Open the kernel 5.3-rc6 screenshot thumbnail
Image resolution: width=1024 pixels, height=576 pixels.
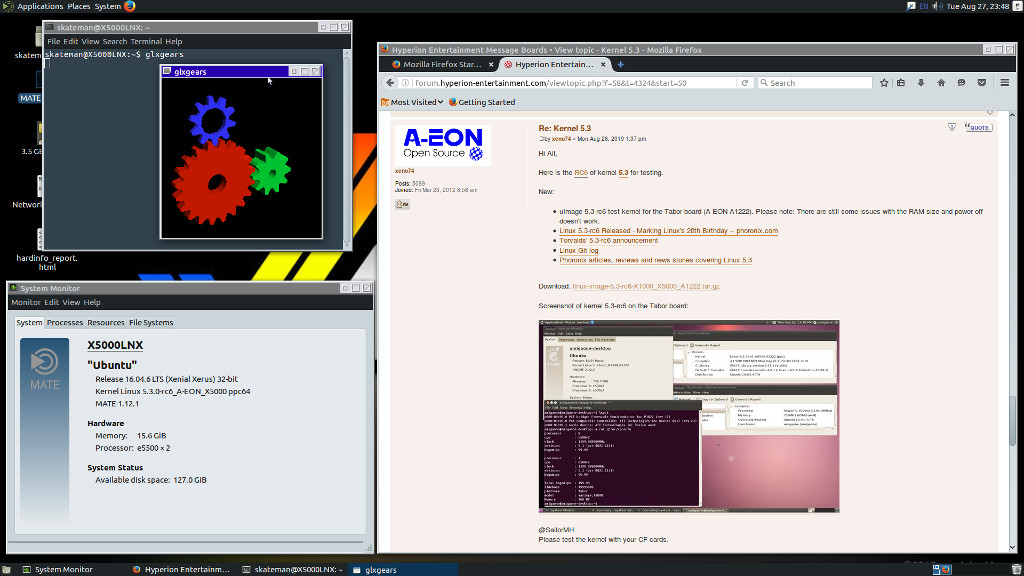688,416
